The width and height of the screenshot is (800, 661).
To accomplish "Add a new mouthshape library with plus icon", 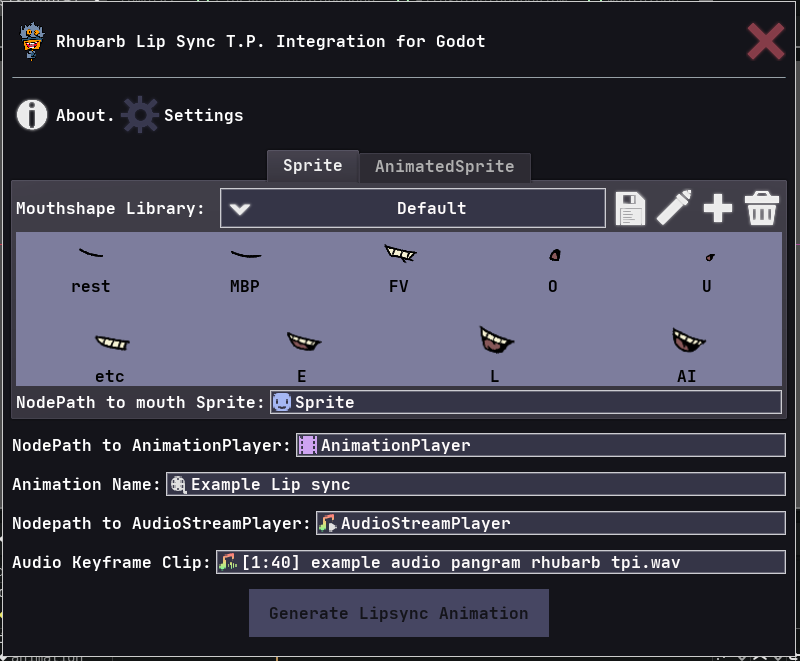I will point(718,208).
